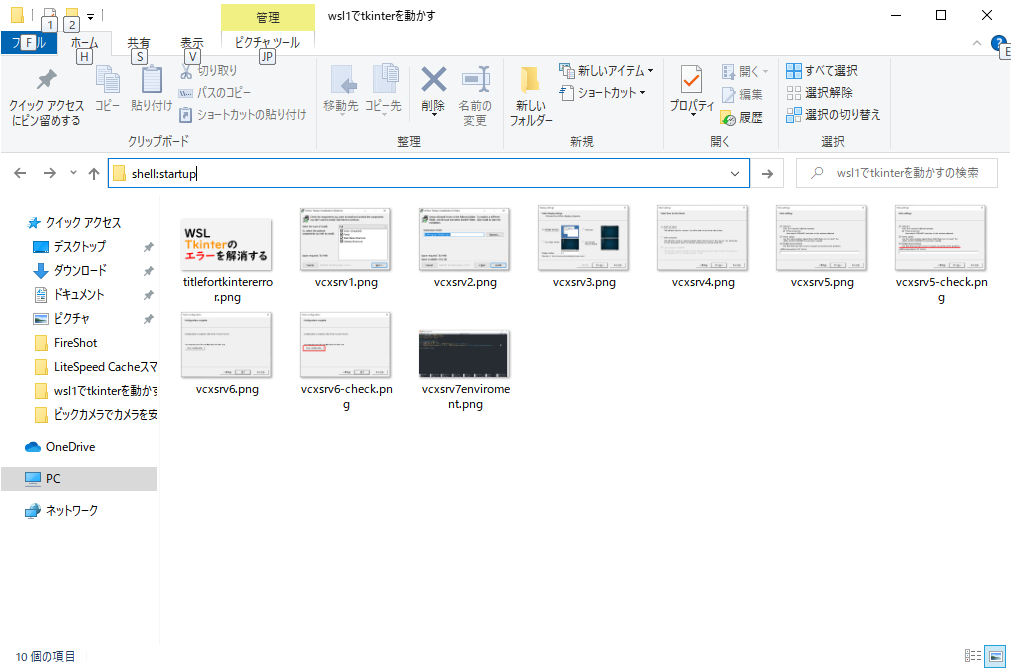Select vcxsrv2.png file

coord(465,248)
